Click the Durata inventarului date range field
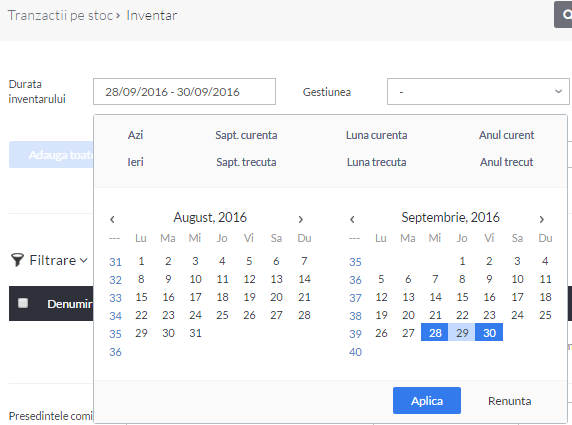The image size is (572, 425). tap(184, 92)
